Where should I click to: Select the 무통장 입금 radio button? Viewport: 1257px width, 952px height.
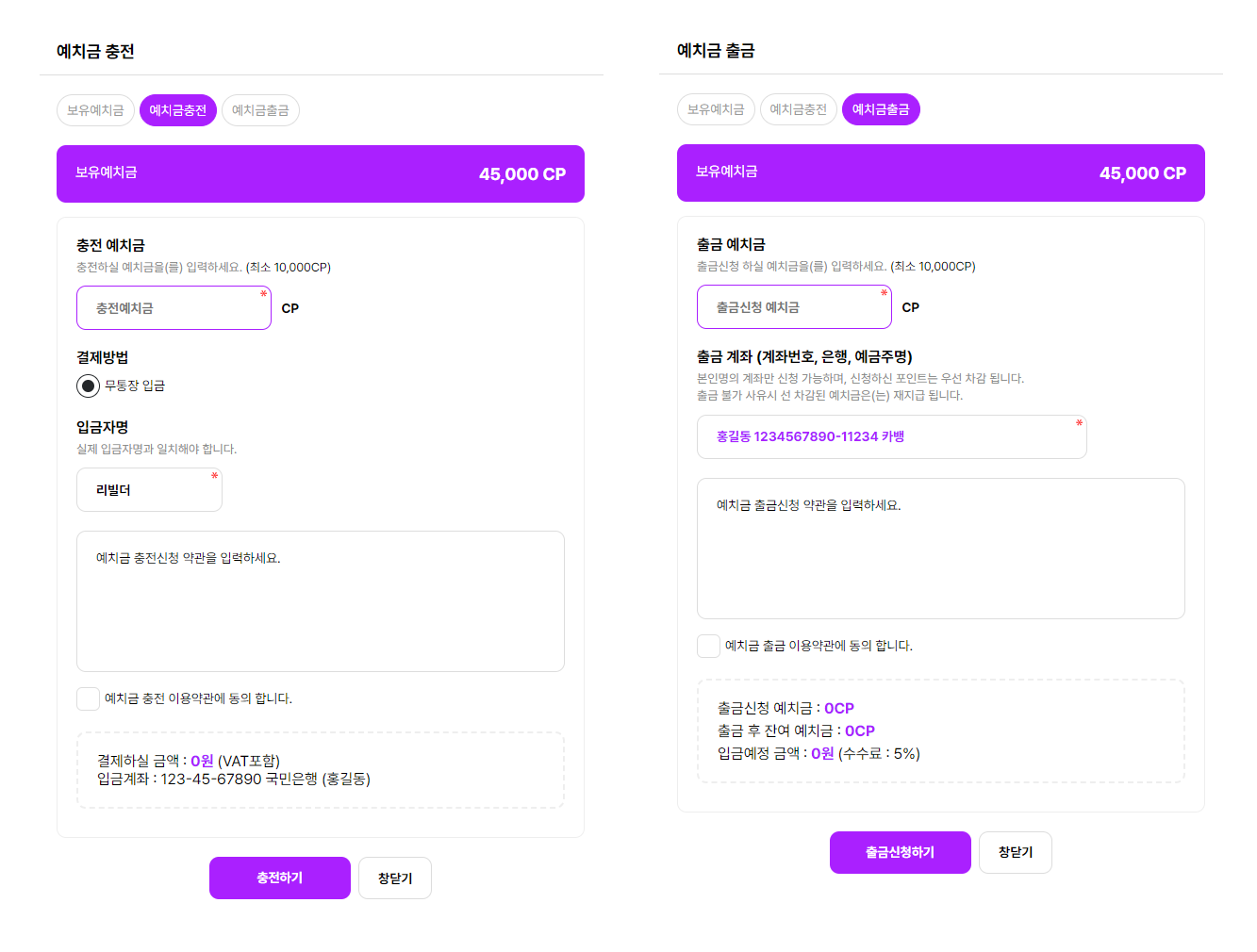[x=88, y=386]
